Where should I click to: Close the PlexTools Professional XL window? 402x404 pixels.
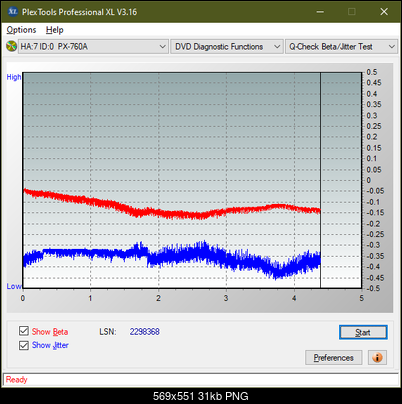384,12
